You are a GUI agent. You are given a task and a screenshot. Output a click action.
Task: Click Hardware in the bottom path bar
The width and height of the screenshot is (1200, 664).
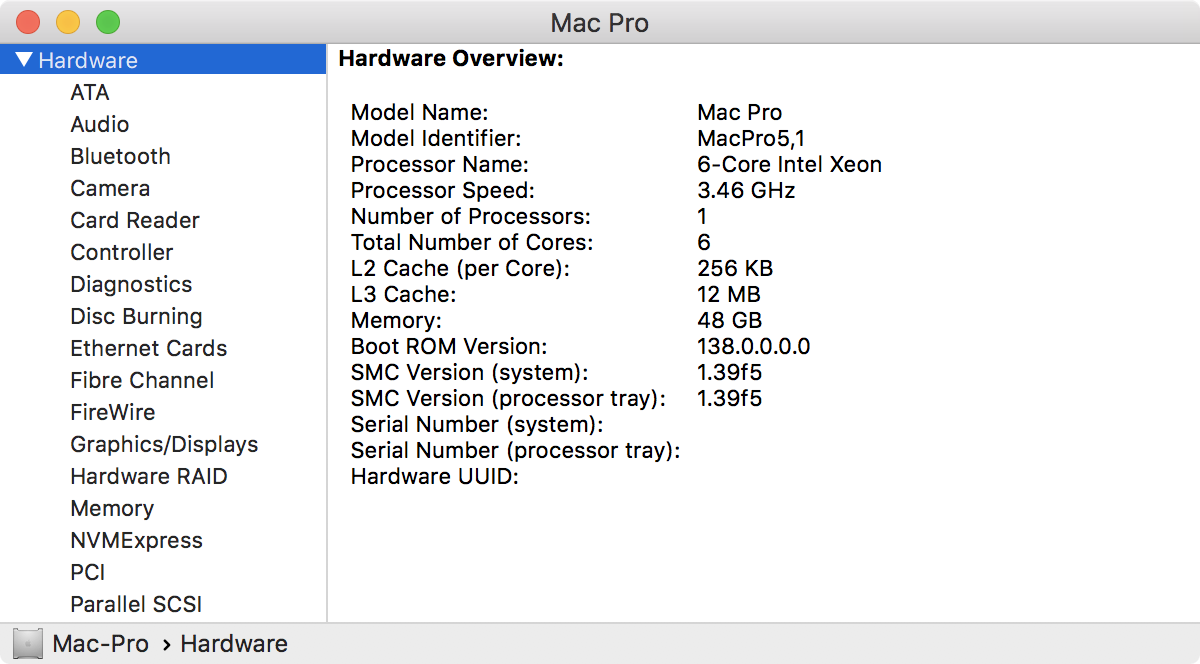pyautogui.click(x=234, y=643)
